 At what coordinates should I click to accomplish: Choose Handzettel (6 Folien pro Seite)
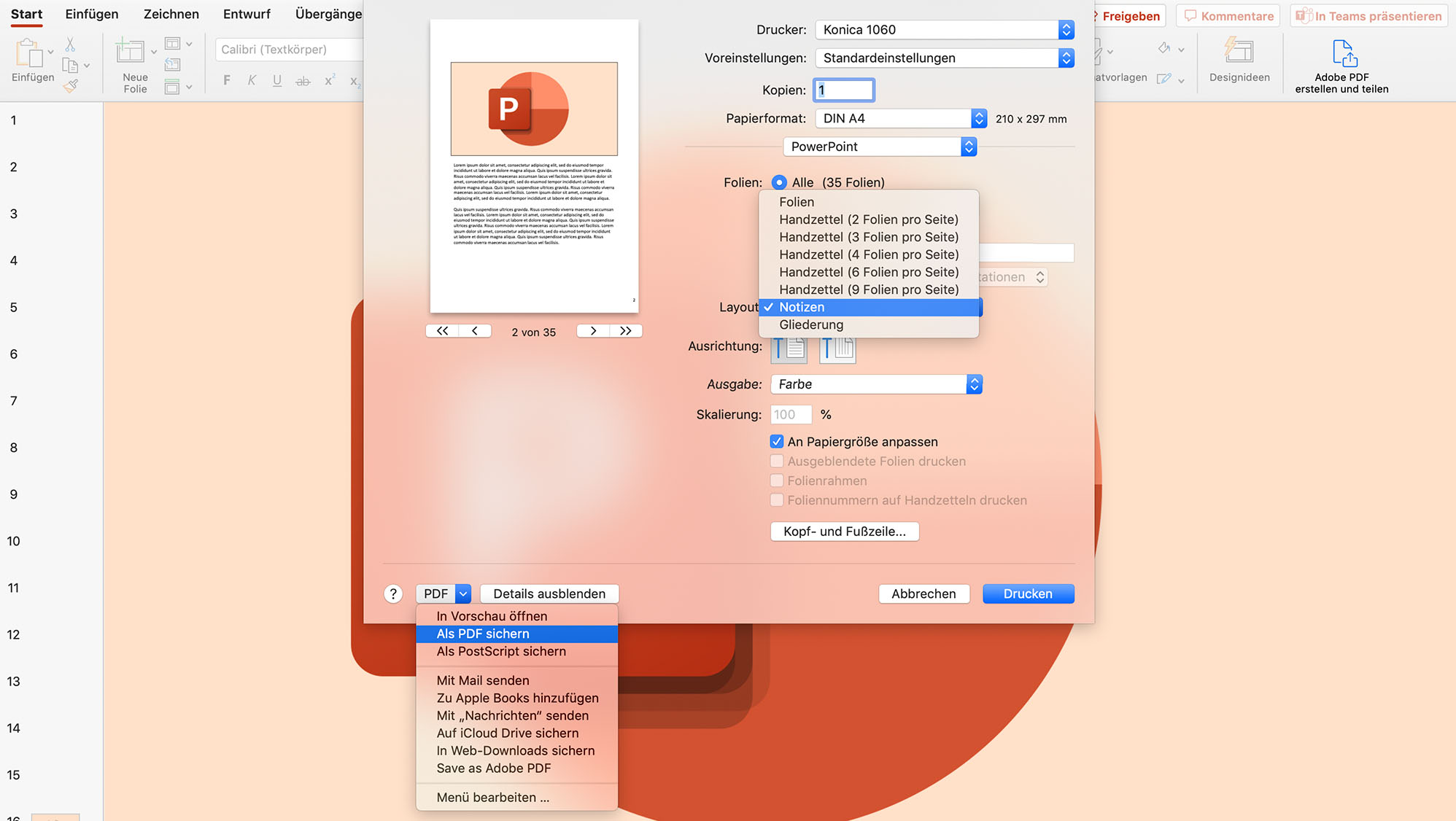pyautogui.click(x=869, y=272)
